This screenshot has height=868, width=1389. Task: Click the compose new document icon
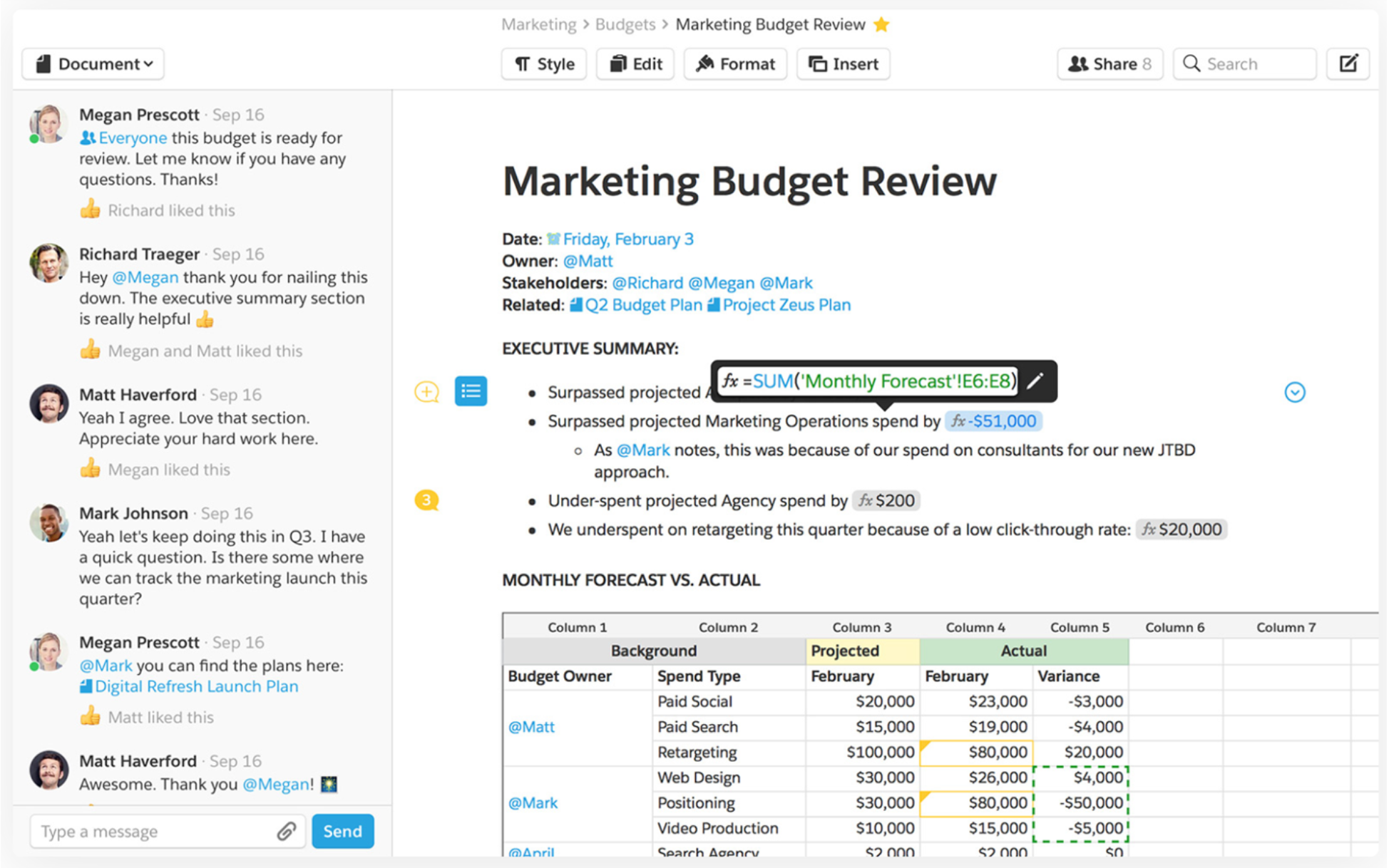click(1348, 64)
